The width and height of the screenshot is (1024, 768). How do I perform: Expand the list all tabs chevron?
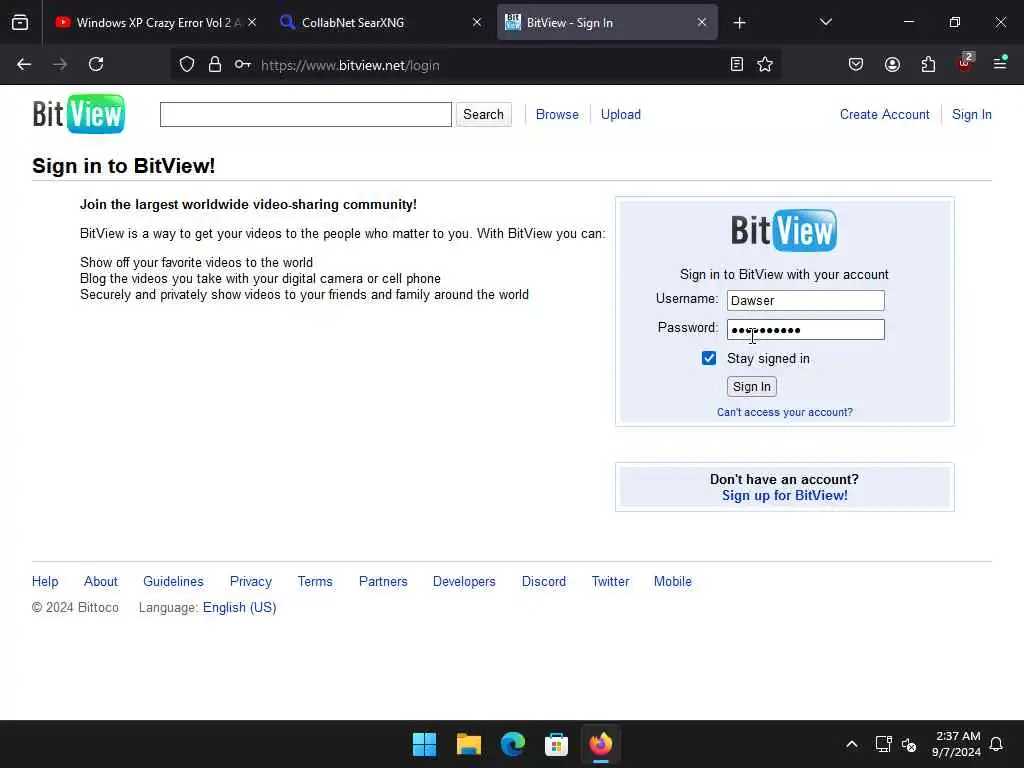click(x=825, y=22)
